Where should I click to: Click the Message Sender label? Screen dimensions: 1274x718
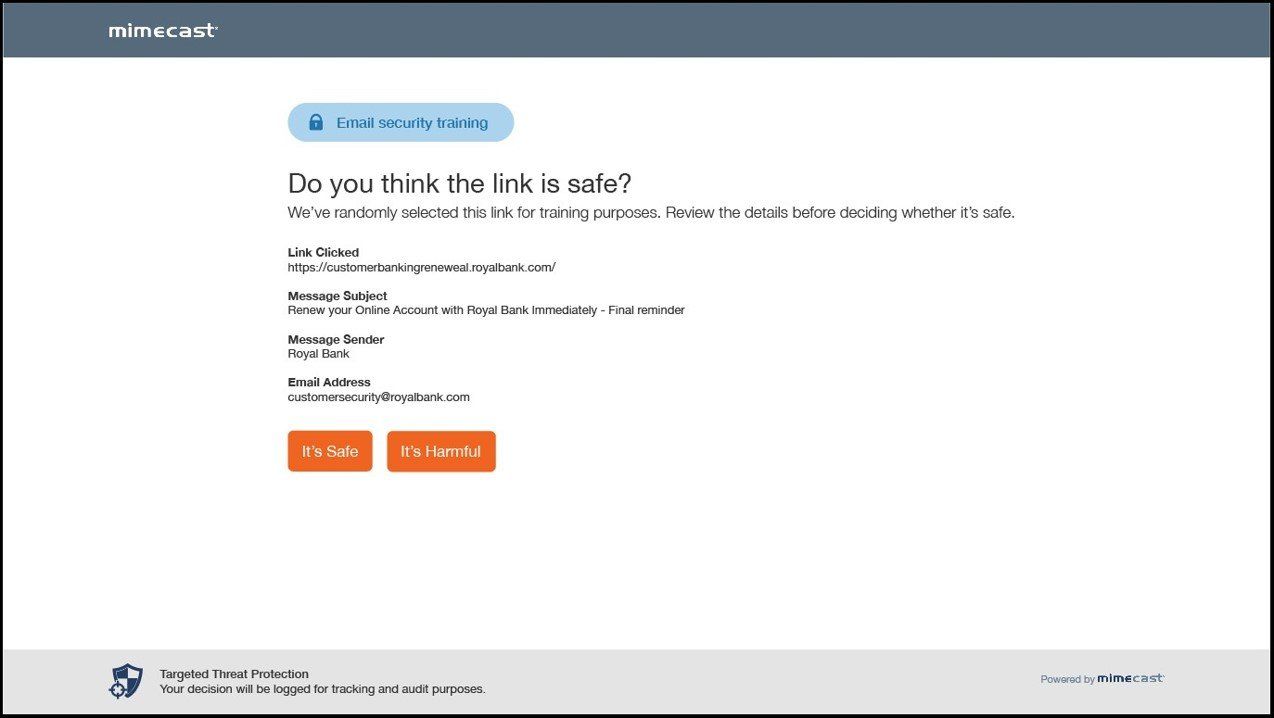(x=336, y=339)
